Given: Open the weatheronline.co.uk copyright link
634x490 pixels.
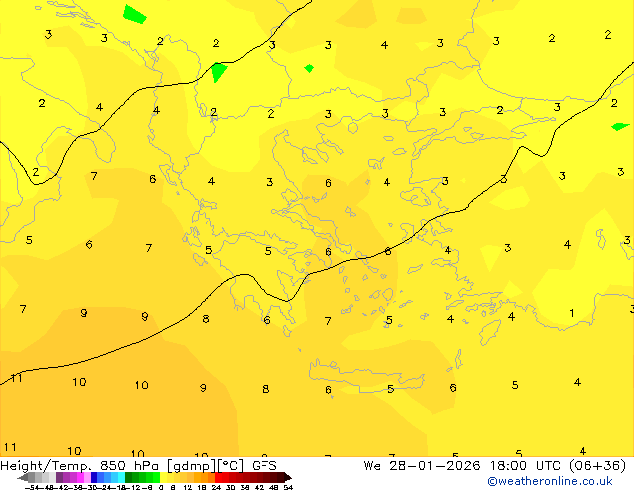Looking at the screenshot, I should tap(550, 481).
